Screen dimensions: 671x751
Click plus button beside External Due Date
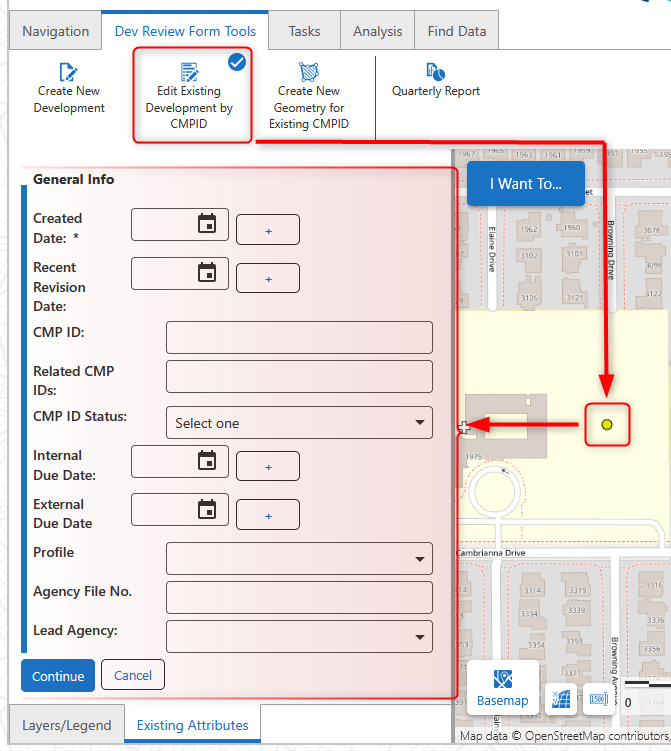coord(268,515)
